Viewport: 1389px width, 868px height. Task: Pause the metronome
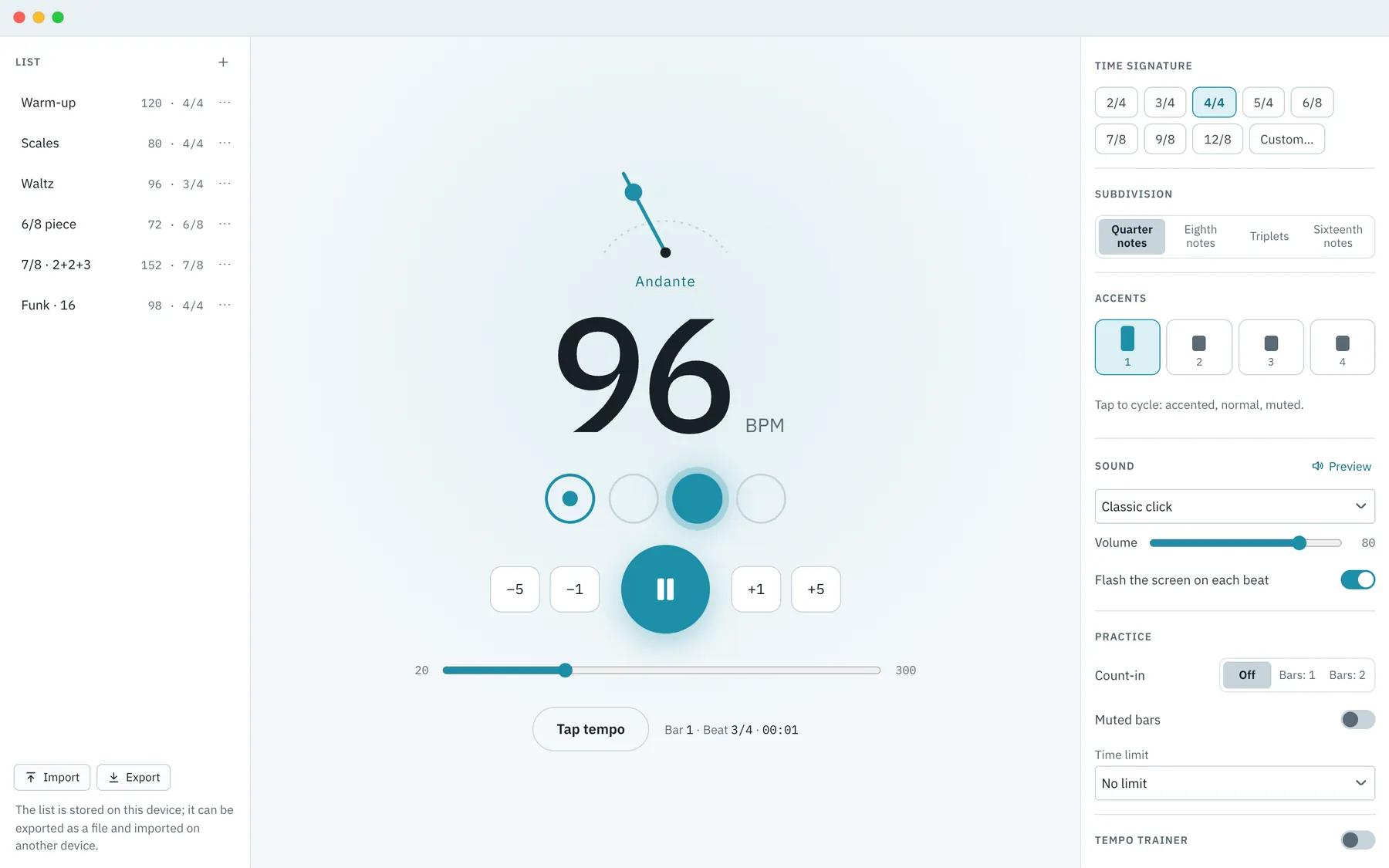click(665, 589)
